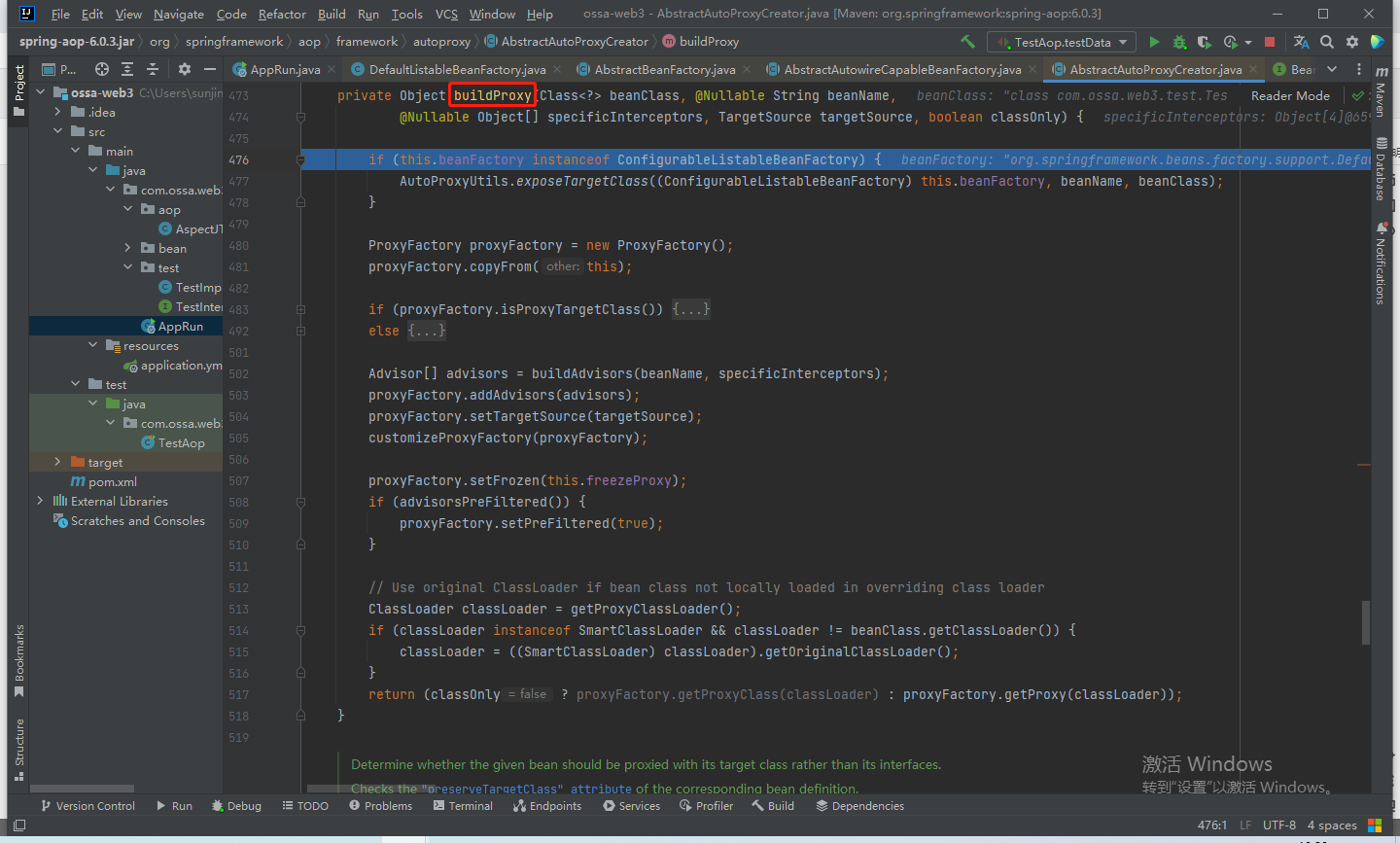Expand folded block on line 483

pos(690,309)
